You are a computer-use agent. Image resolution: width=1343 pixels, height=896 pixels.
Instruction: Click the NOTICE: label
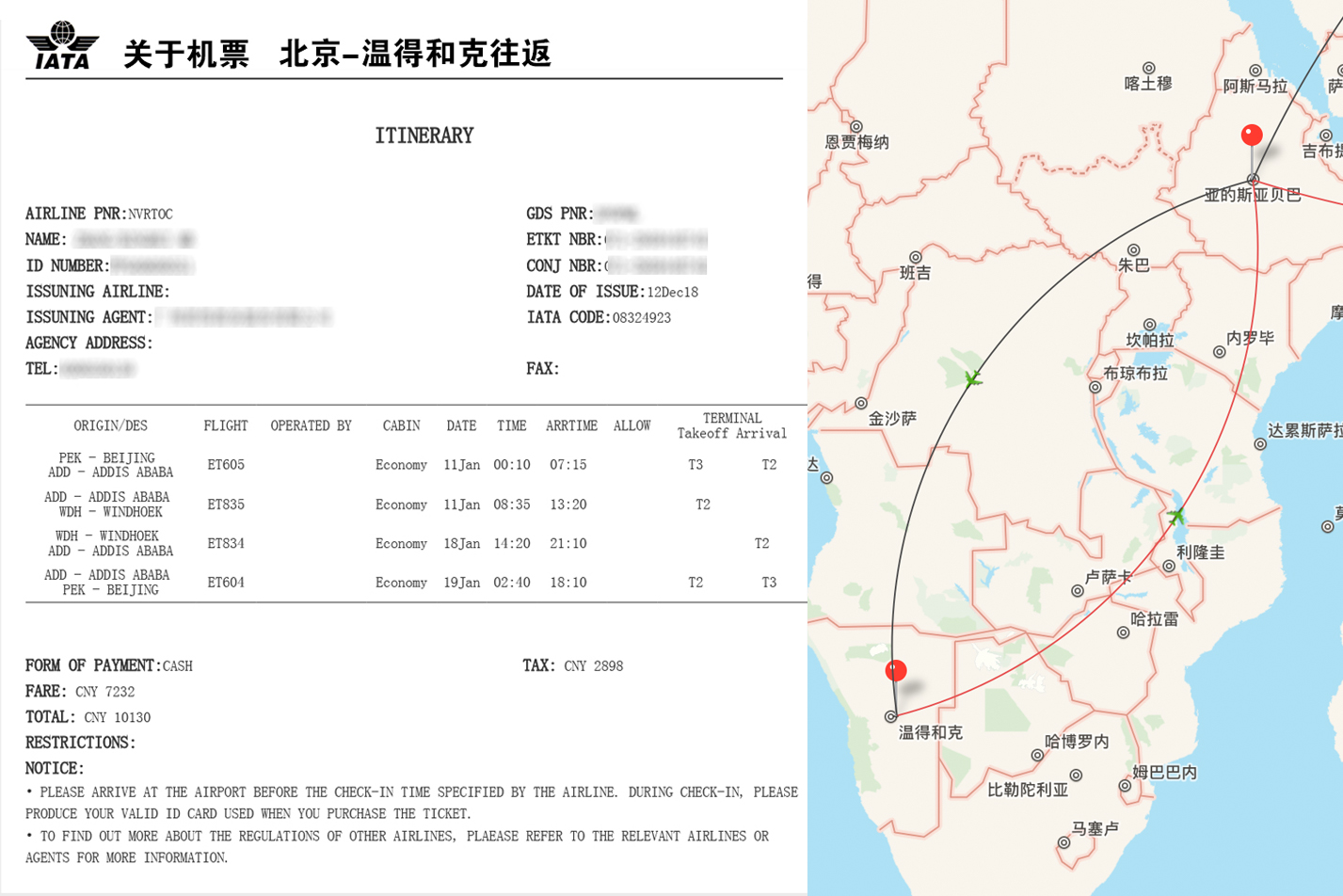pos(55,768)
